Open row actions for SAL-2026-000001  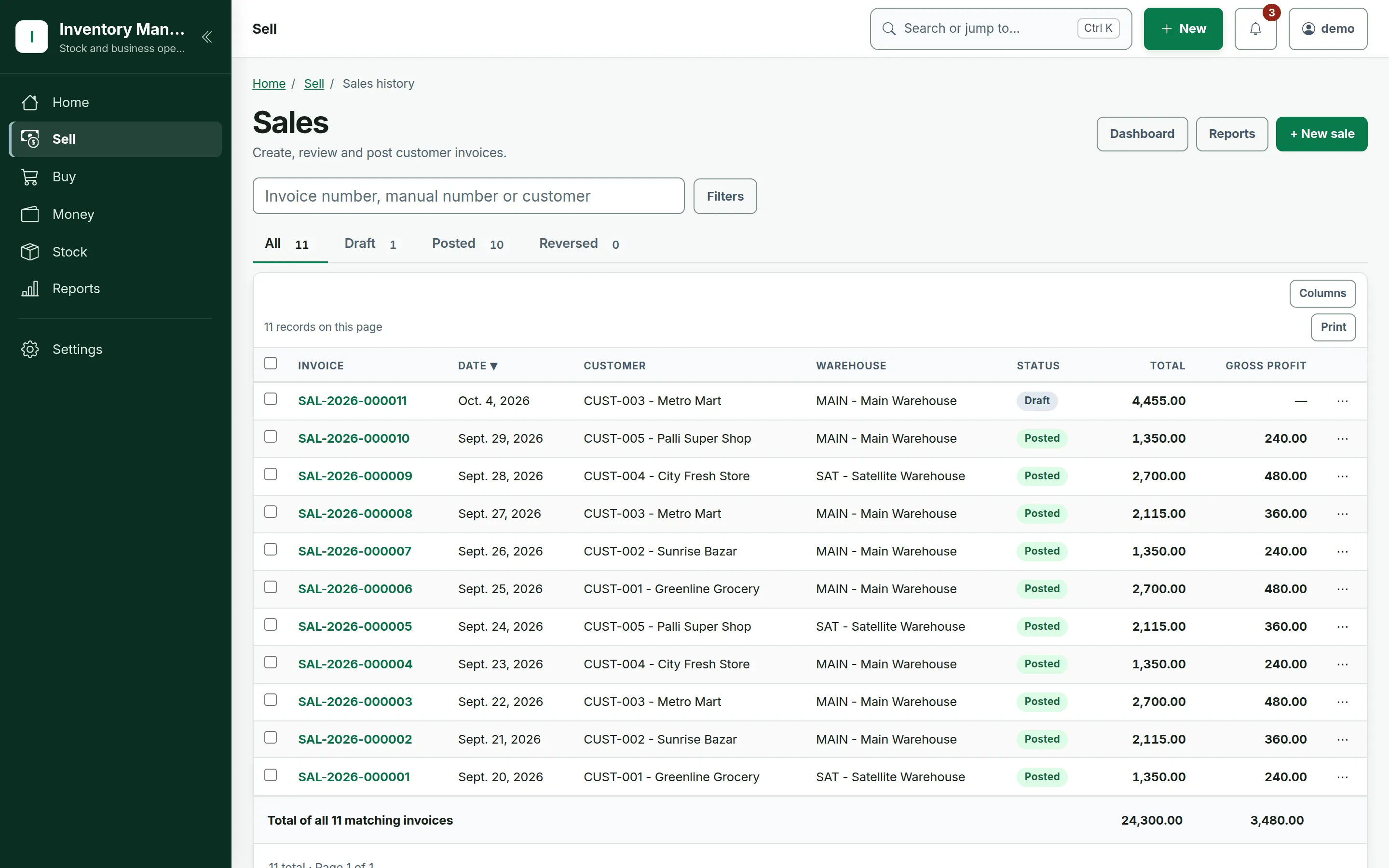click(1342, 777)
